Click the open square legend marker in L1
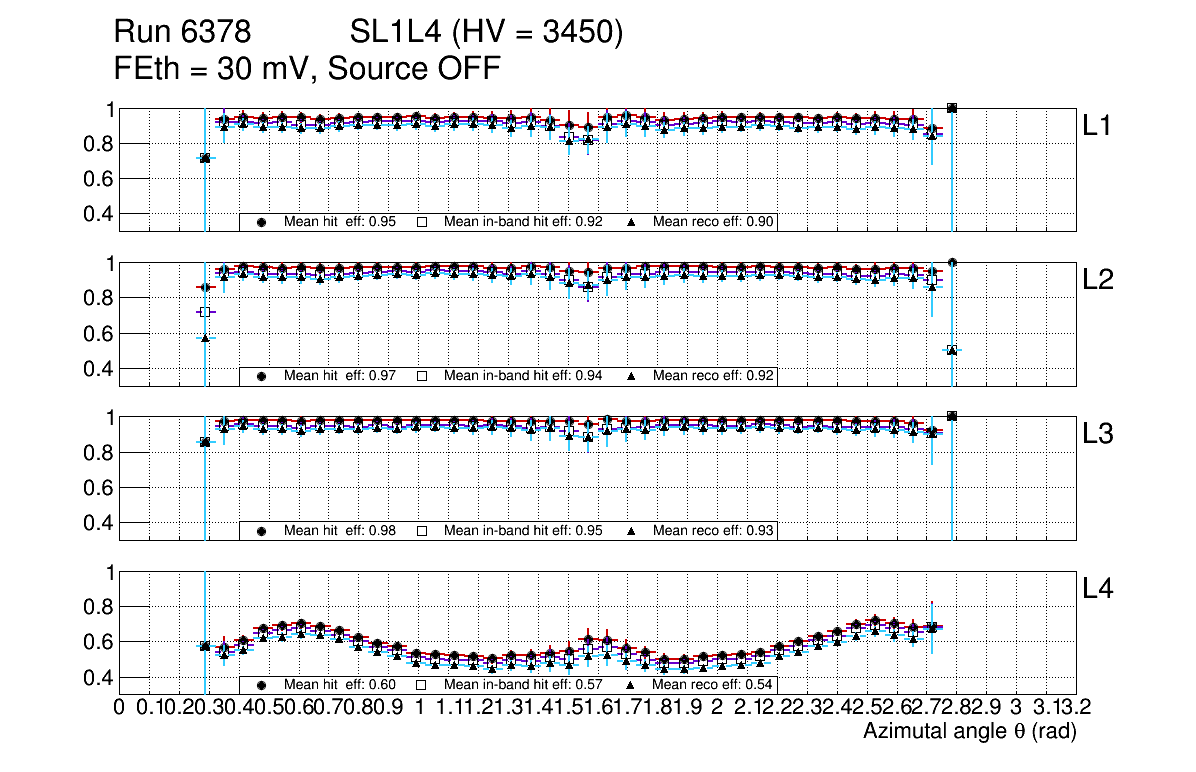This screenshot has height=772, width=1196. click(x=422, y=222)
